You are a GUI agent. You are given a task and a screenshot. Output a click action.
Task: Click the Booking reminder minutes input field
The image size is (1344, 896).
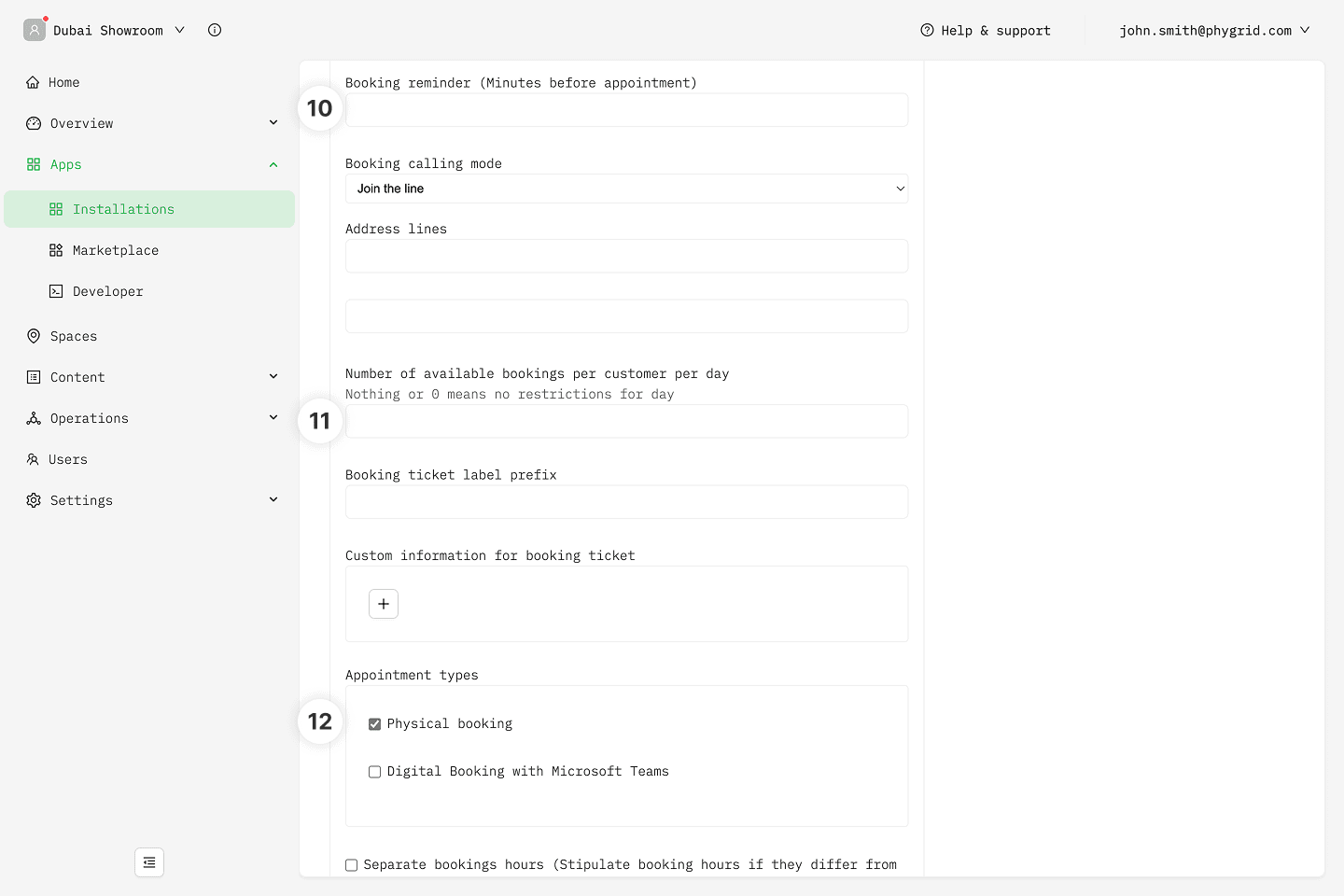tap(626, 110)
